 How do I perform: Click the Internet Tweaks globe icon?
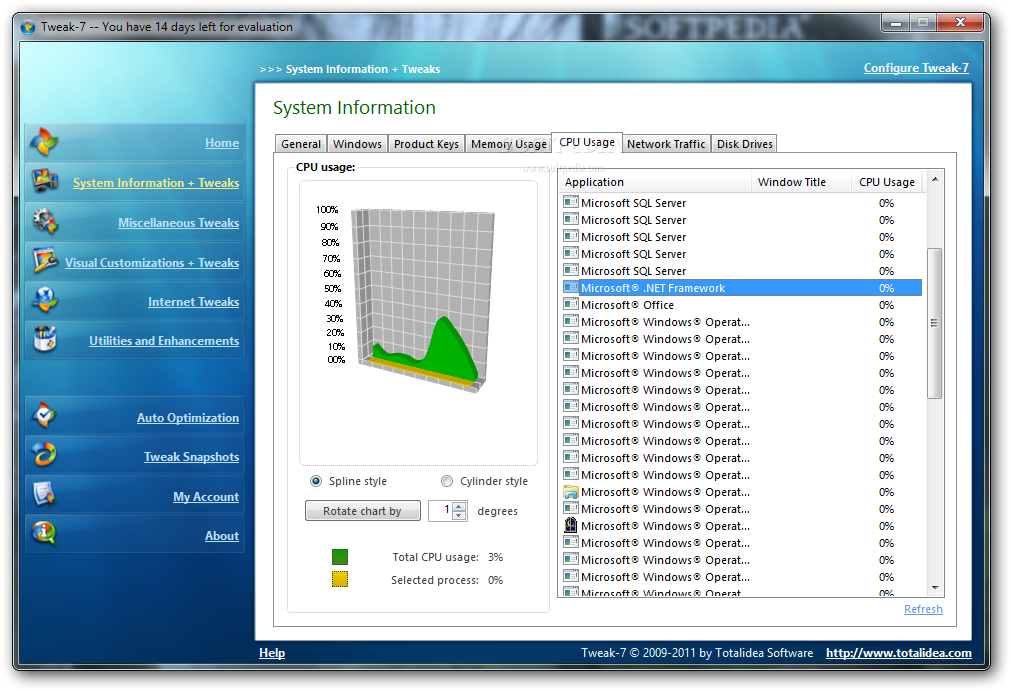44,300
